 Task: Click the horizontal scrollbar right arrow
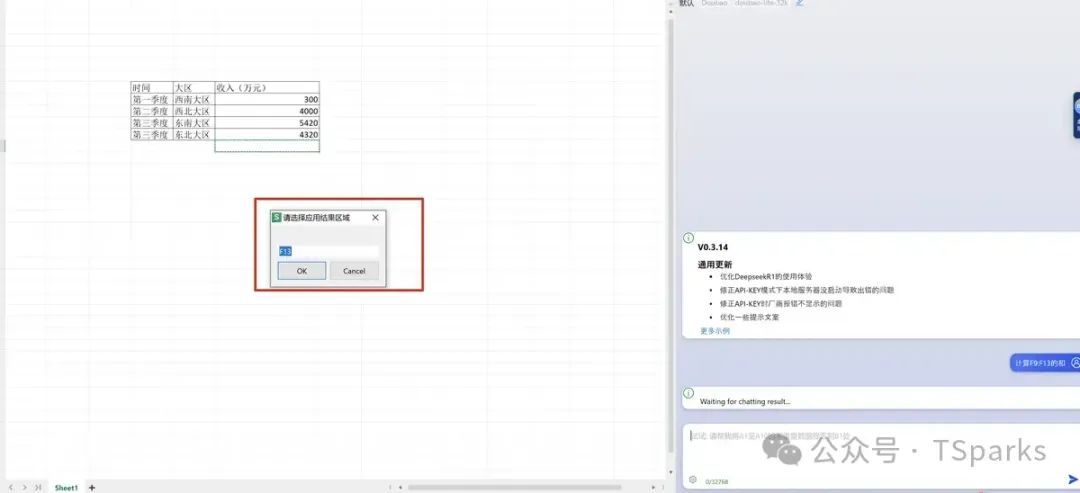pos(654,487)
